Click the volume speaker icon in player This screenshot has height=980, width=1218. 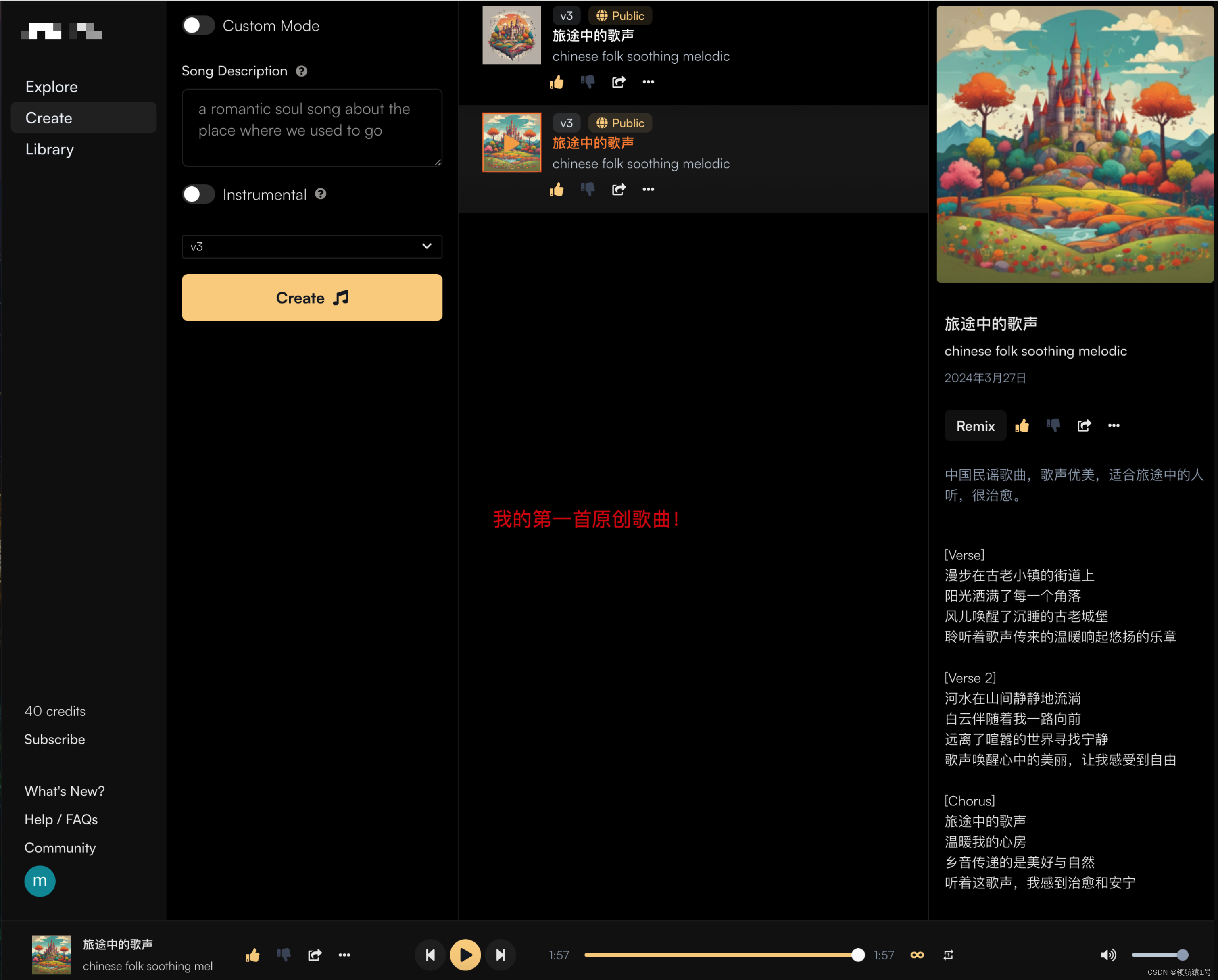(x=1109, y=955)
